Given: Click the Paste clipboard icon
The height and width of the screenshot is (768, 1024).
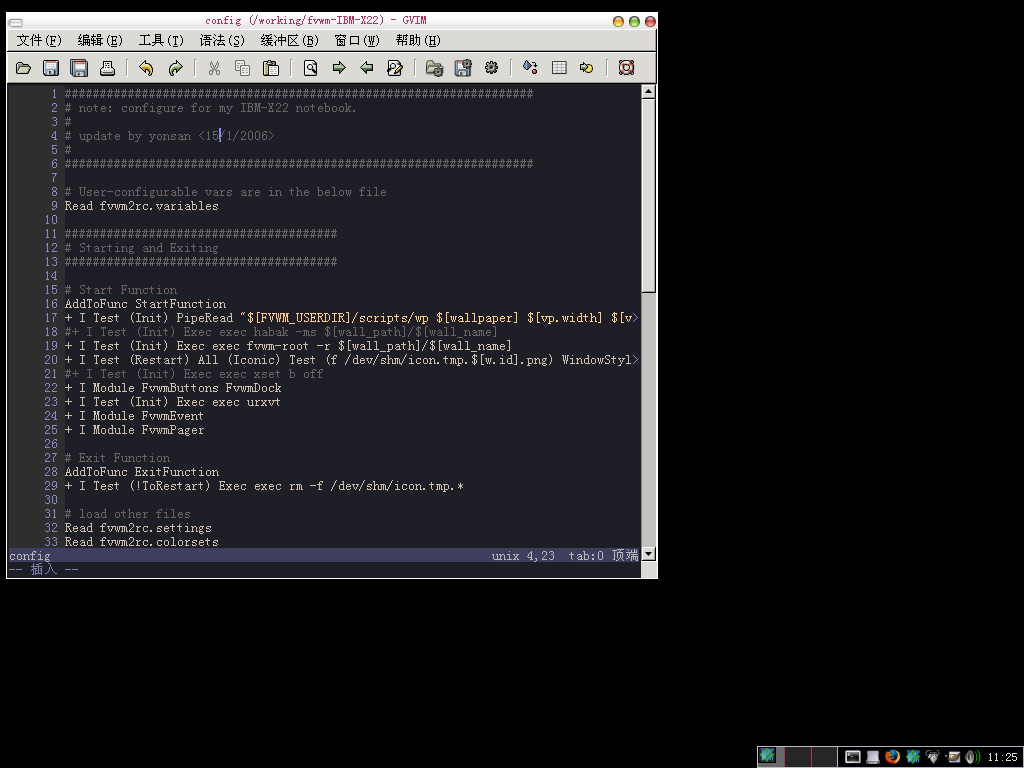Looking at the screenshot, I should point(271,68).
